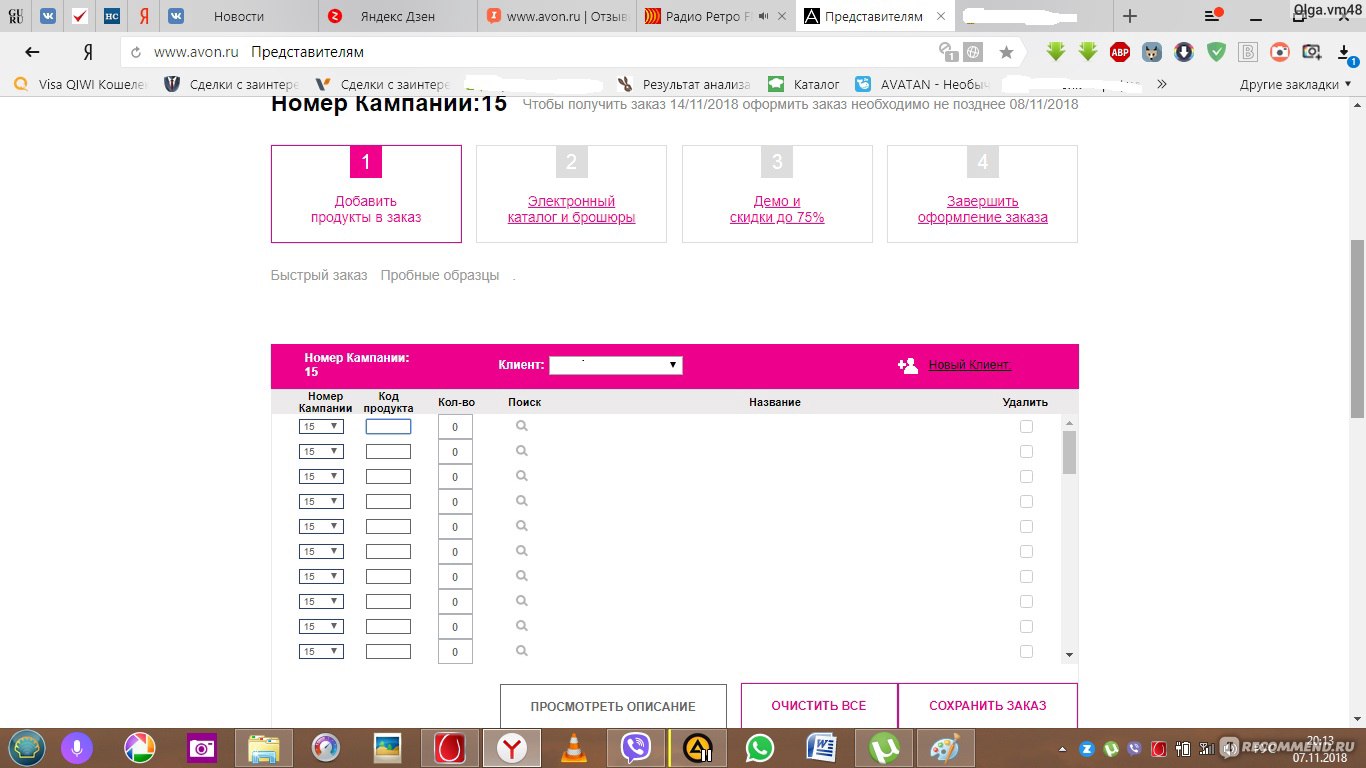Viewport: 1366px width, 768px height.
Task: Open the campaign number dropdown in the fifth row
Action: tap(321, 527)
